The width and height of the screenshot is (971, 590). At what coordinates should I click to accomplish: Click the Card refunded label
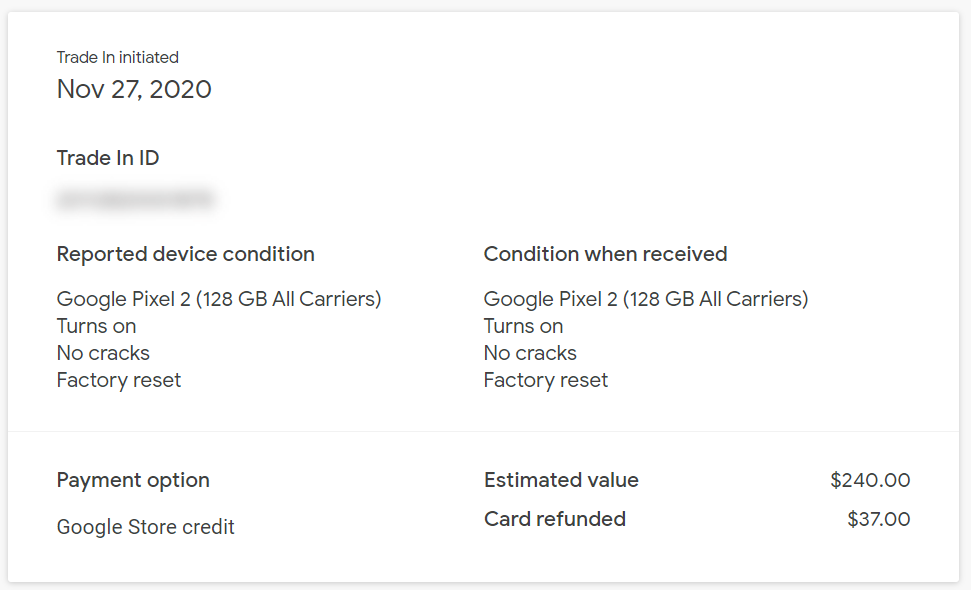(x=555, y=519)
